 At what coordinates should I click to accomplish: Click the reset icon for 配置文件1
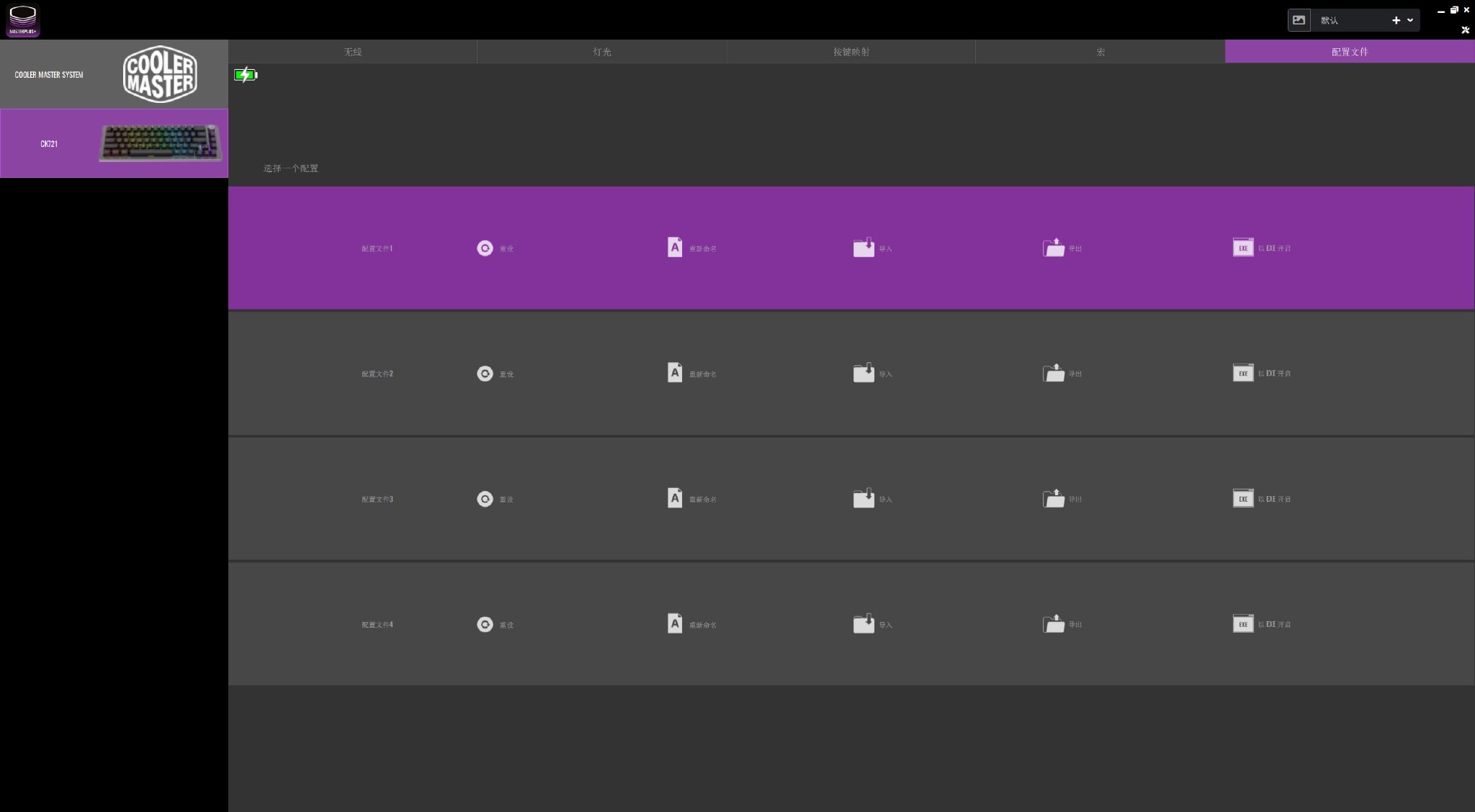485,248
